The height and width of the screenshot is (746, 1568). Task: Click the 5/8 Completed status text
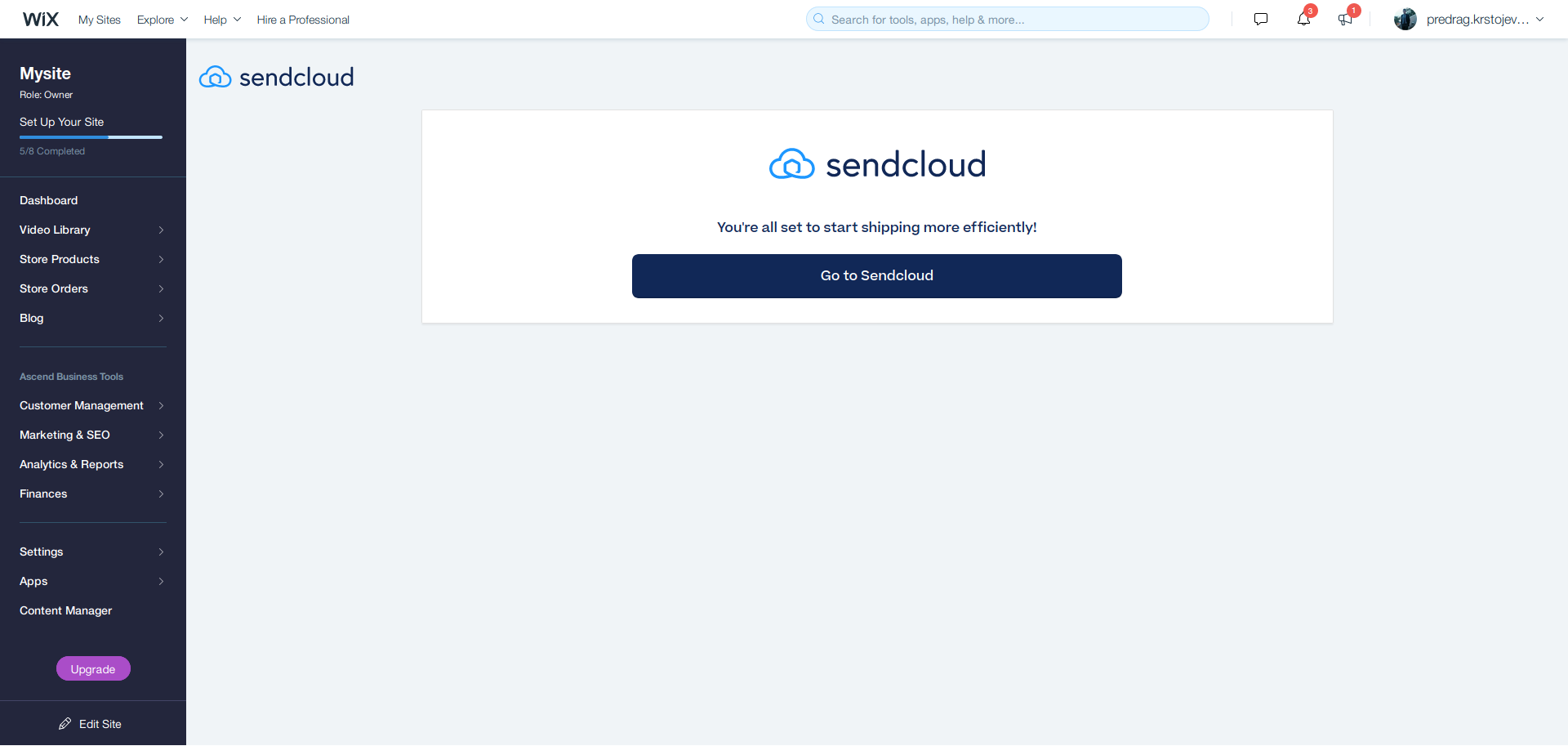coord(52,151)
